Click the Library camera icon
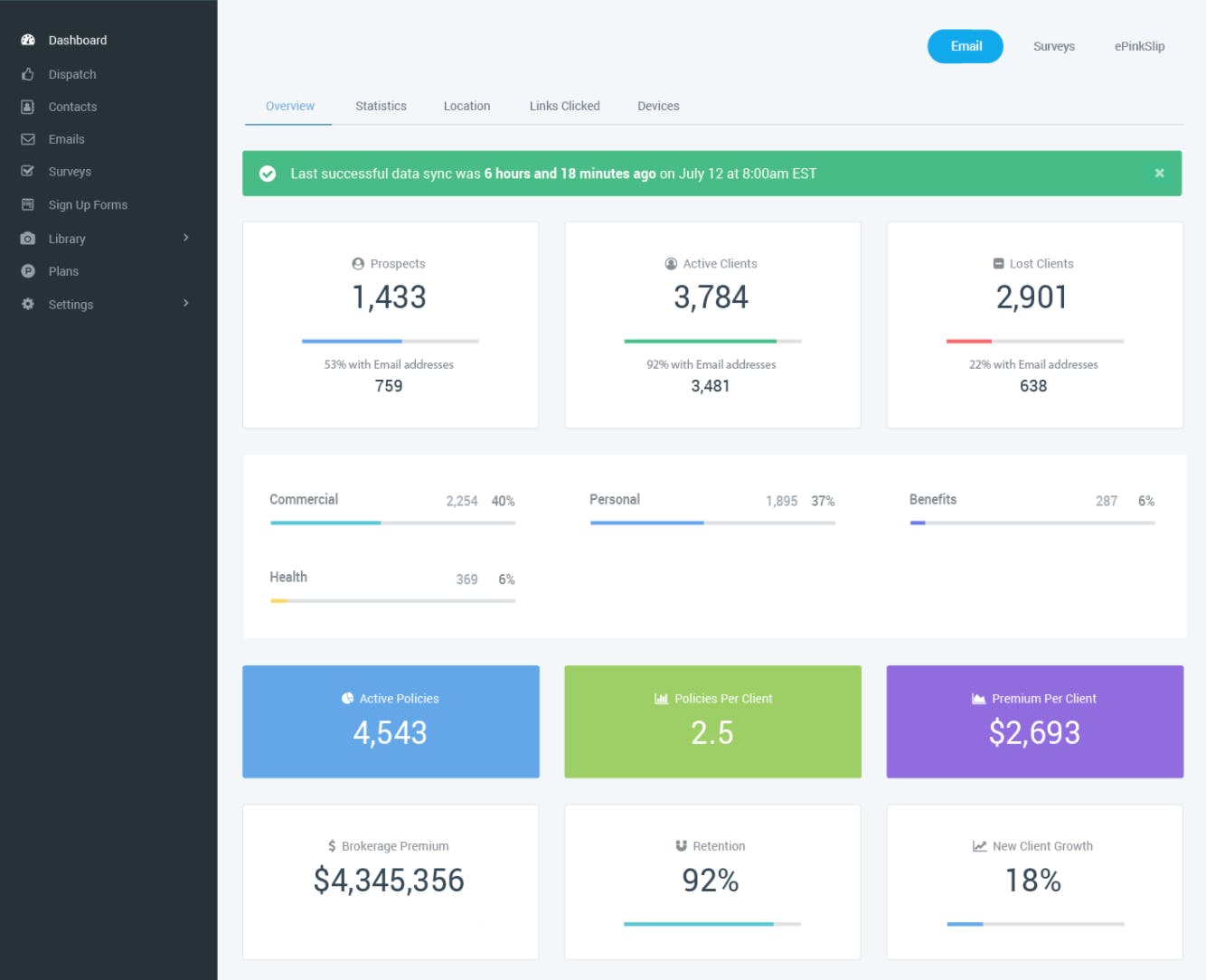Viewport: 1206px width, 980px height. tap(28, 239)
